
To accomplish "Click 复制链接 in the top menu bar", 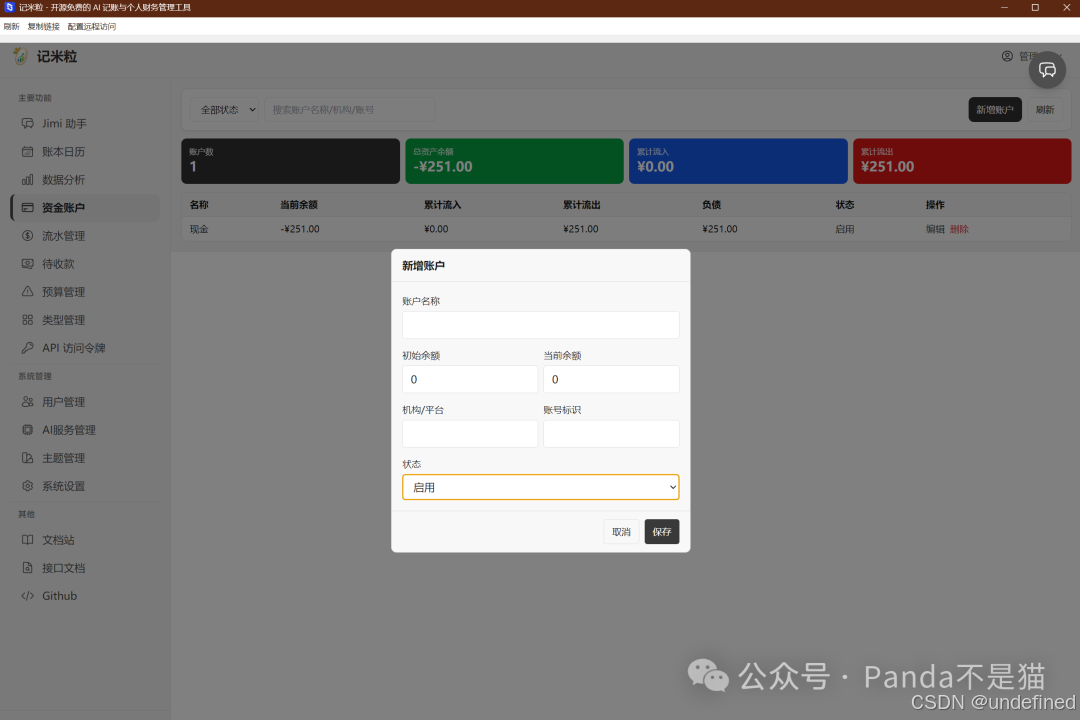I will (43, 27).
